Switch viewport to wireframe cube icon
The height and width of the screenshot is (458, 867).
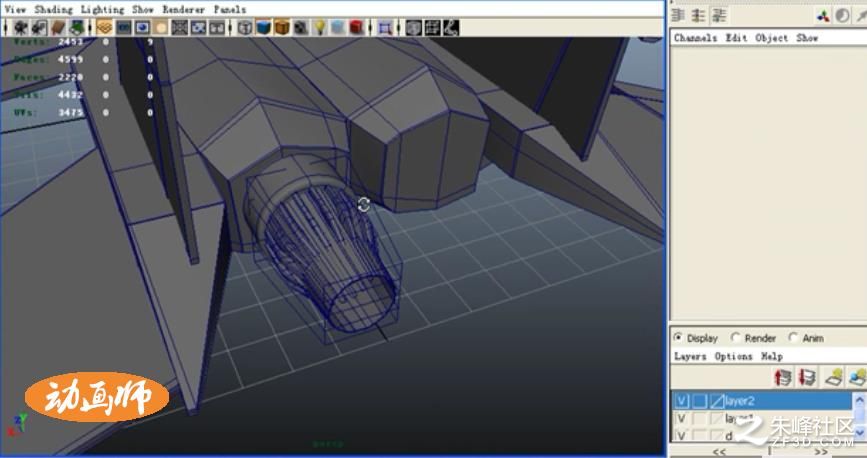tap(244, 27)
